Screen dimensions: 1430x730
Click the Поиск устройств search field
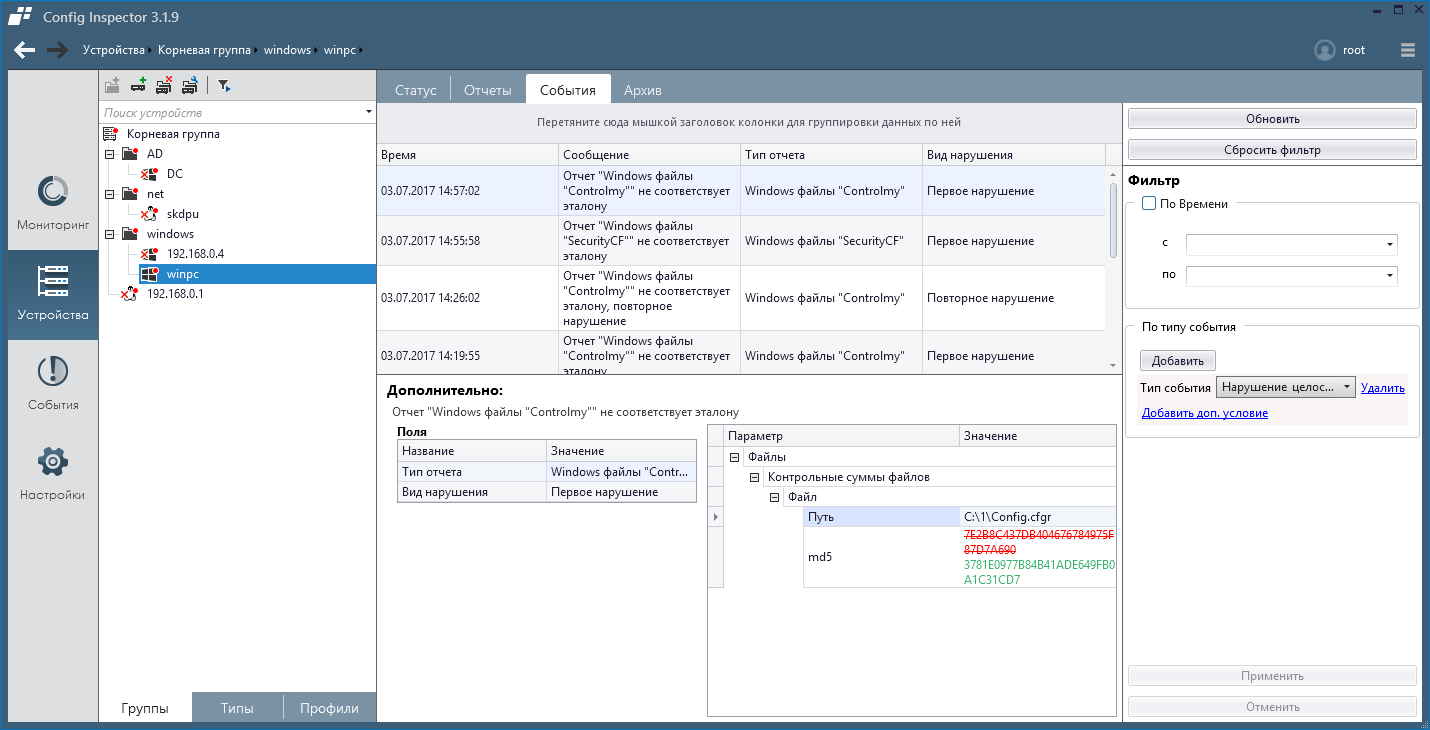click(230, 113)
